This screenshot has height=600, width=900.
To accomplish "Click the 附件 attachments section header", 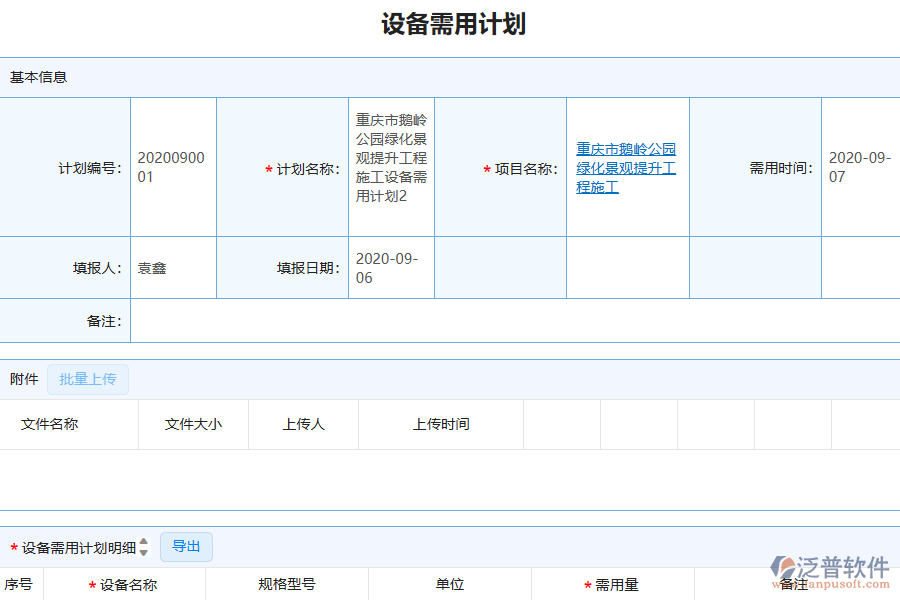I will [x=23, y=379].
